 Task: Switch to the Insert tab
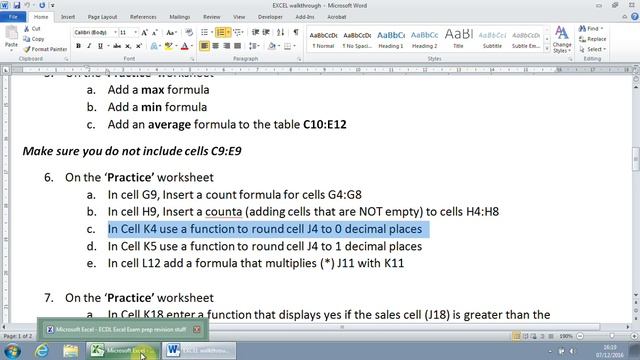point(68,17)
